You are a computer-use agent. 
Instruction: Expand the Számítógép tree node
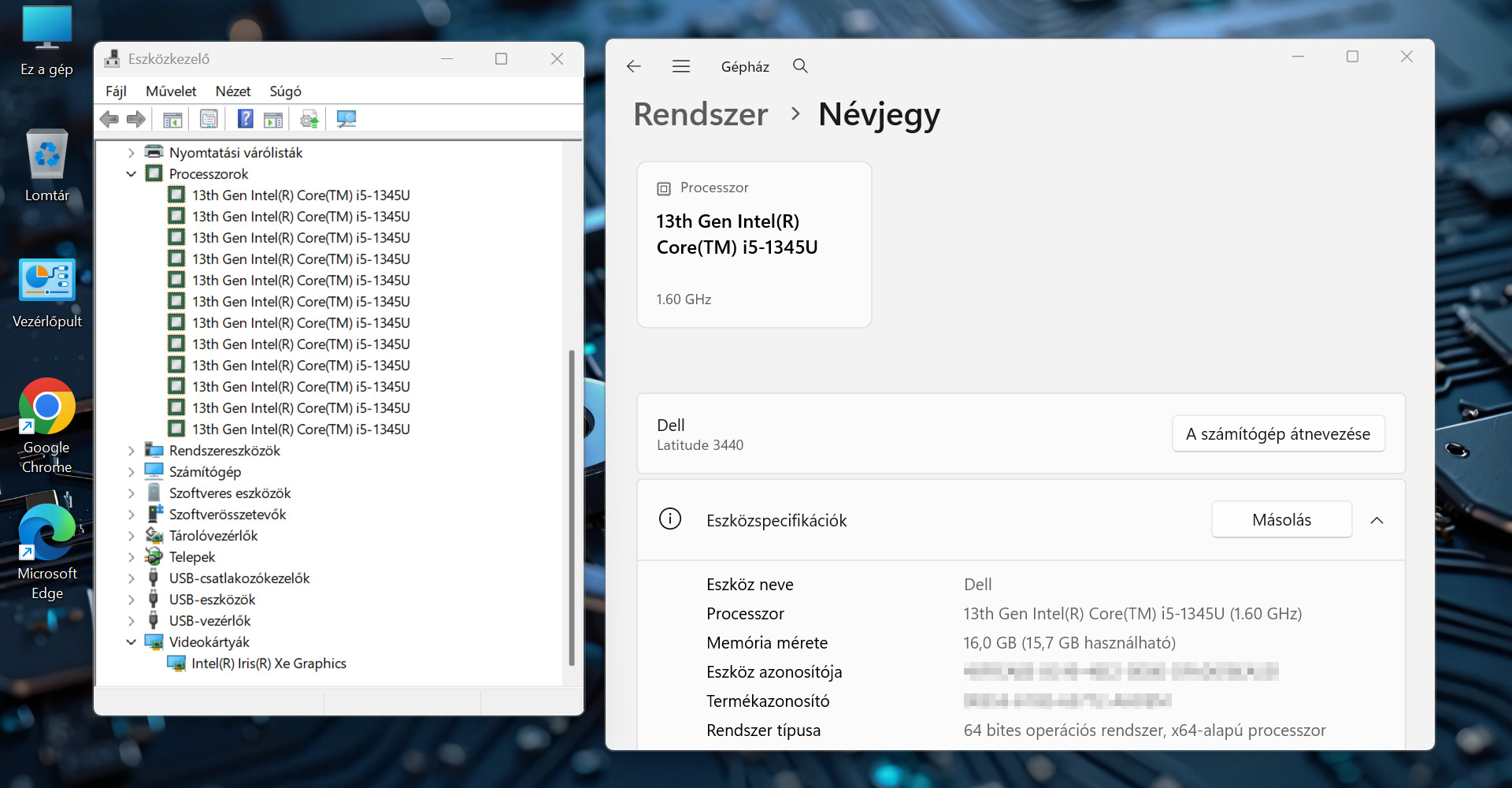[131, 472]
